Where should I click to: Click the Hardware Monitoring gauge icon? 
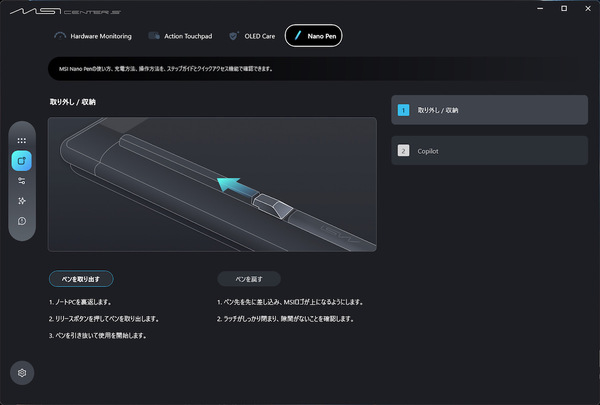pyautogui.click(x=60, y=36)
